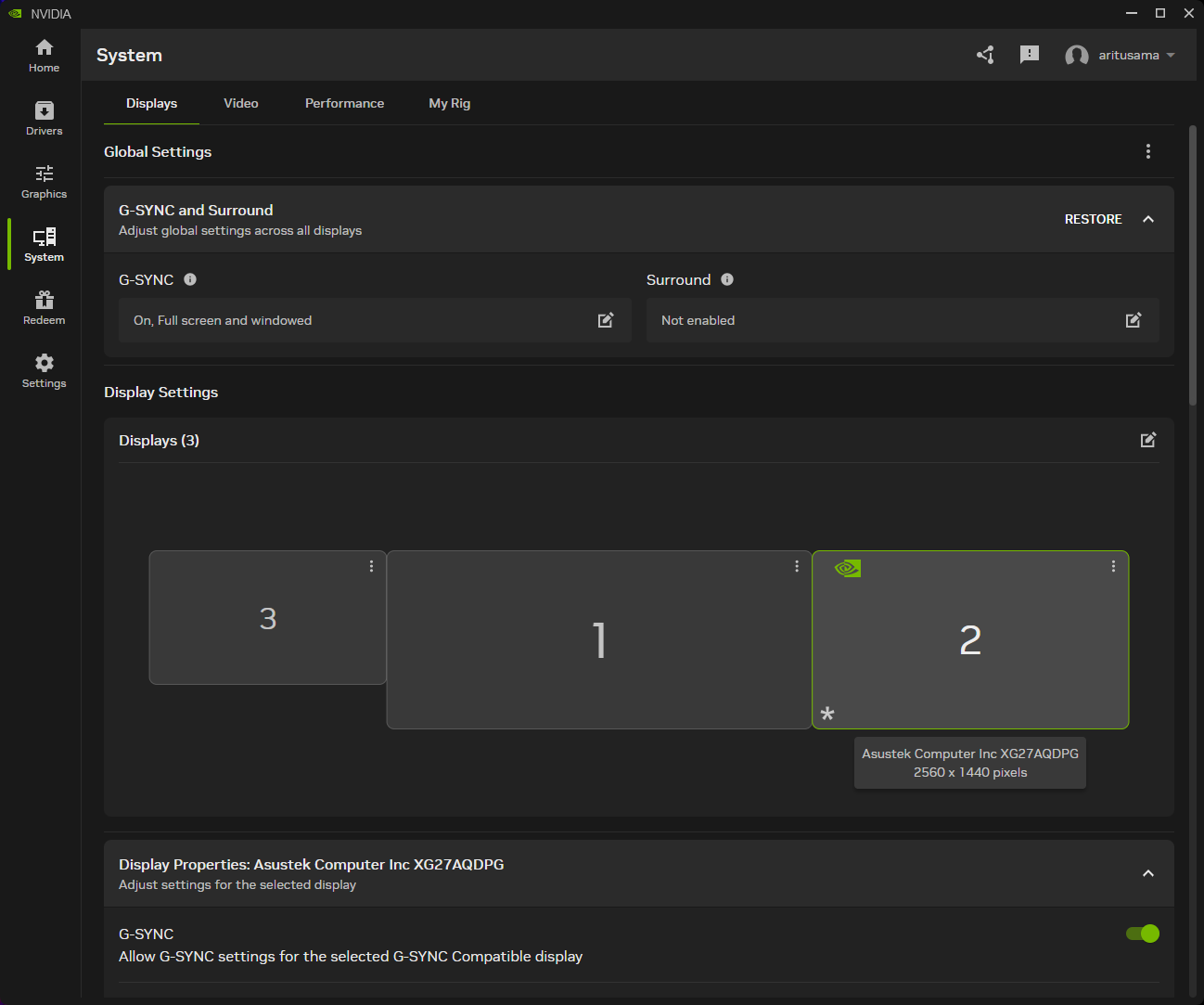The image size is (1204, 1005).
Task: Click the RESTORE button
Action: [1093, 219]
